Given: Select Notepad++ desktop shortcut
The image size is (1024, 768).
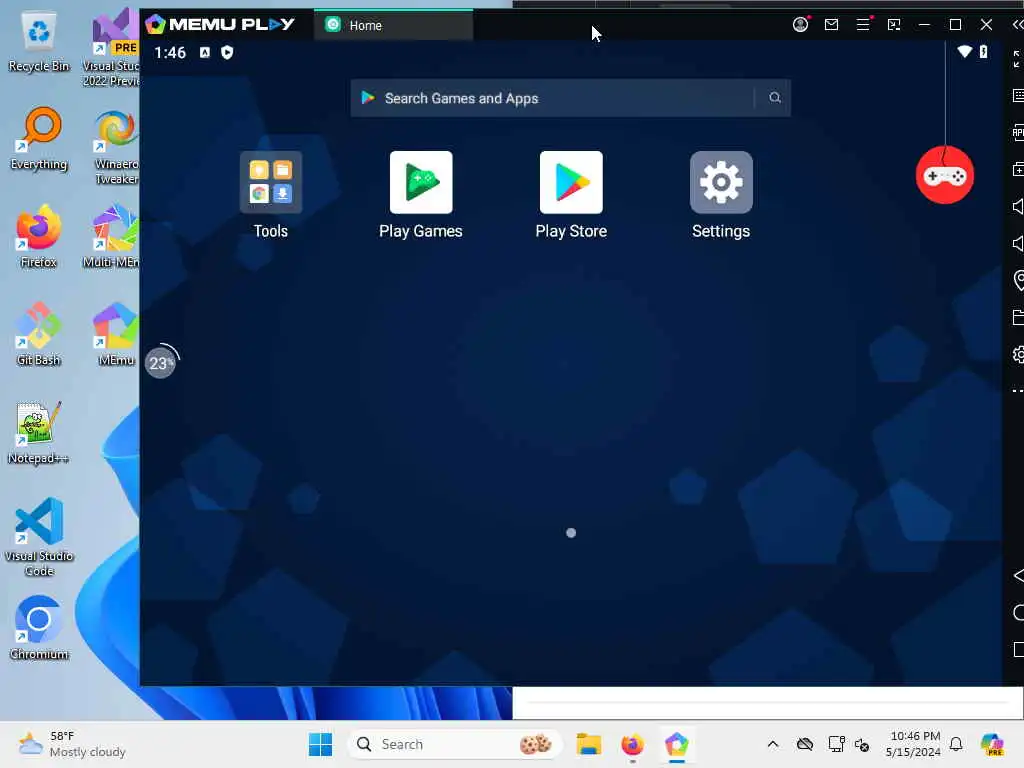Looking at the screenshot, I should click(39, 433).
